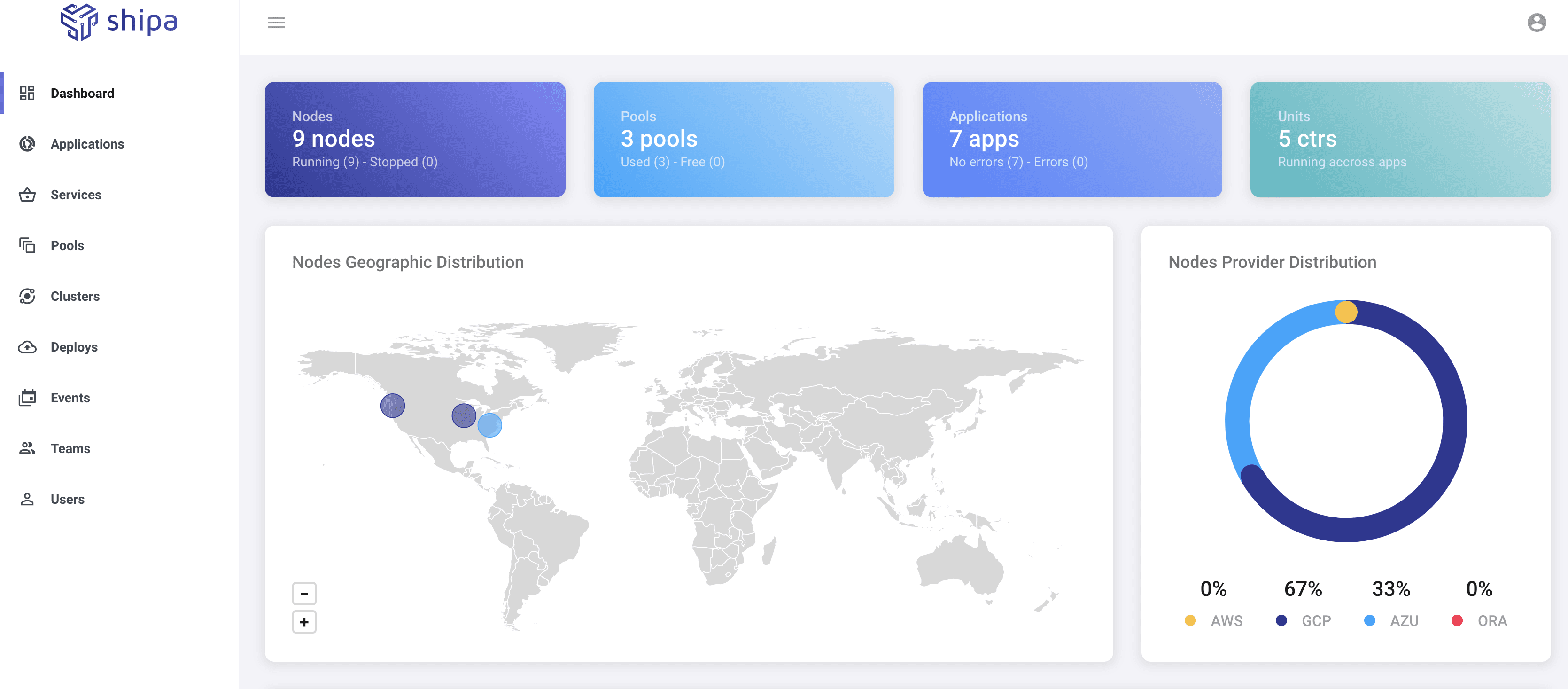Open the 9 nodes summary card
1568x689 pixels.
(414, 140)
